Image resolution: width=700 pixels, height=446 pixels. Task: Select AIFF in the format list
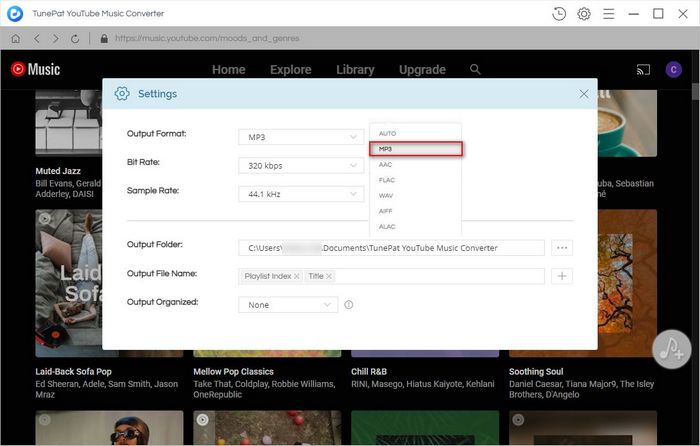(416, 211)
